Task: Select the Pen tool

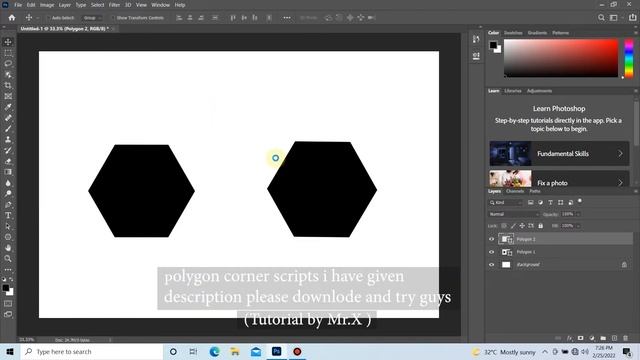Action: click(x=8, y=204)
